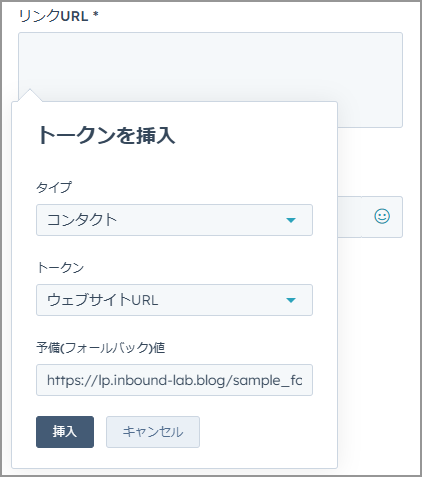
Task: Click the popover's pointer arrow tip
Action: (30, 91)
